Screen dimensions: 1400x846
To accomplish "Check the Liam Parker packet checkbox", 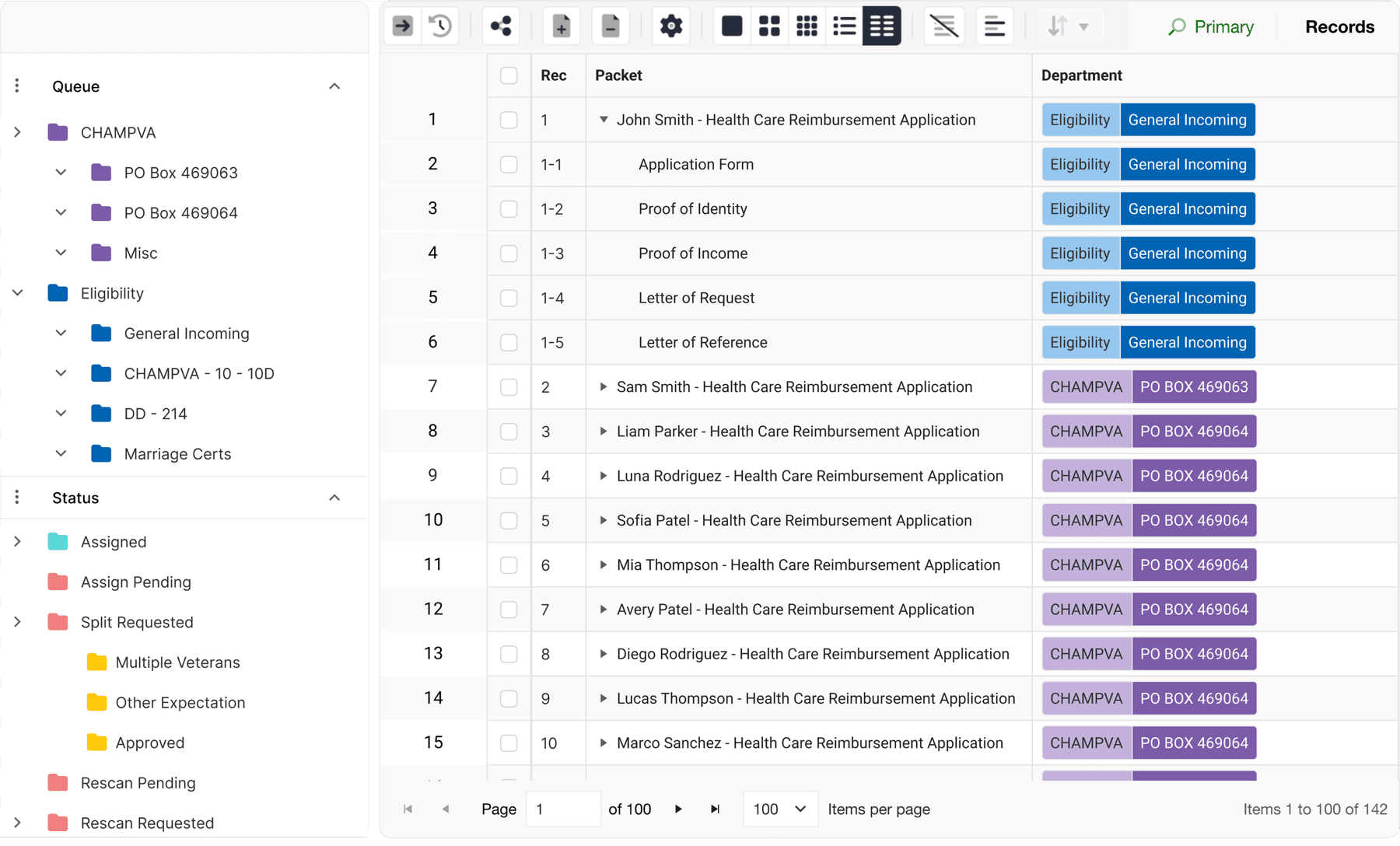I will [509, 432].
